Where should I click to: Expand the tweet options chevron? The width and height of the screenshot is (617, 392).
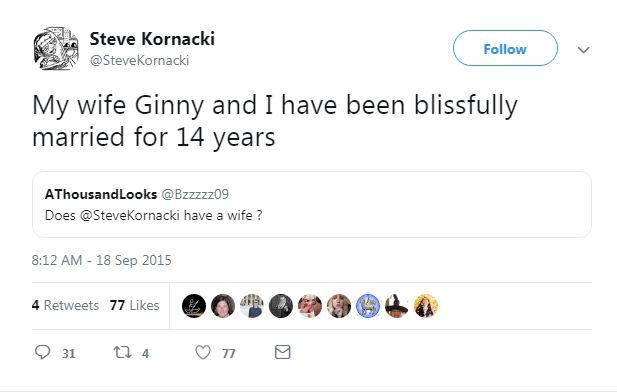coord(584,50)
